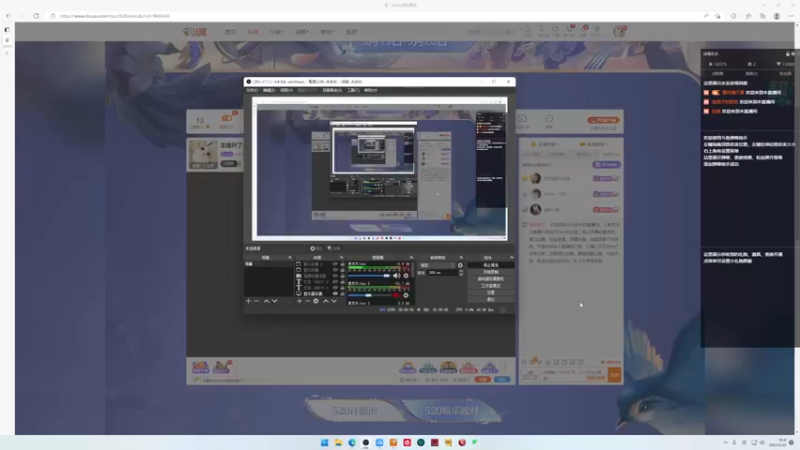Add a source with the plus icon in OBS Sources dock

tap(299, 301)
